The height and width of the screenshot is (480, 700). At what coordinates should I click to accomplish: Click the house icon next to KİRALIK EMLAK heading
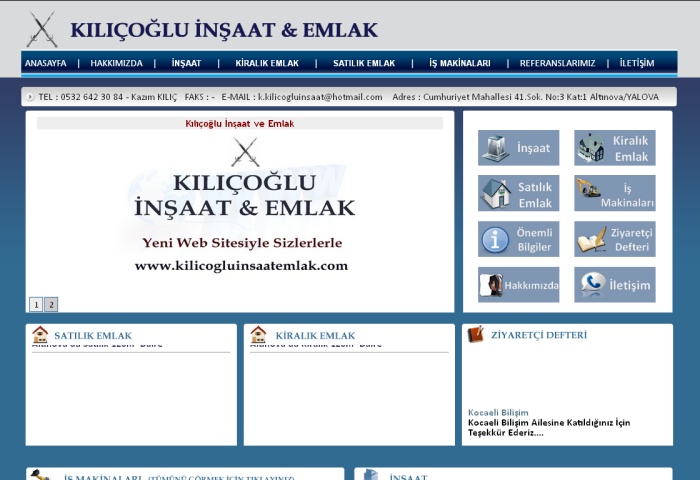258,334
